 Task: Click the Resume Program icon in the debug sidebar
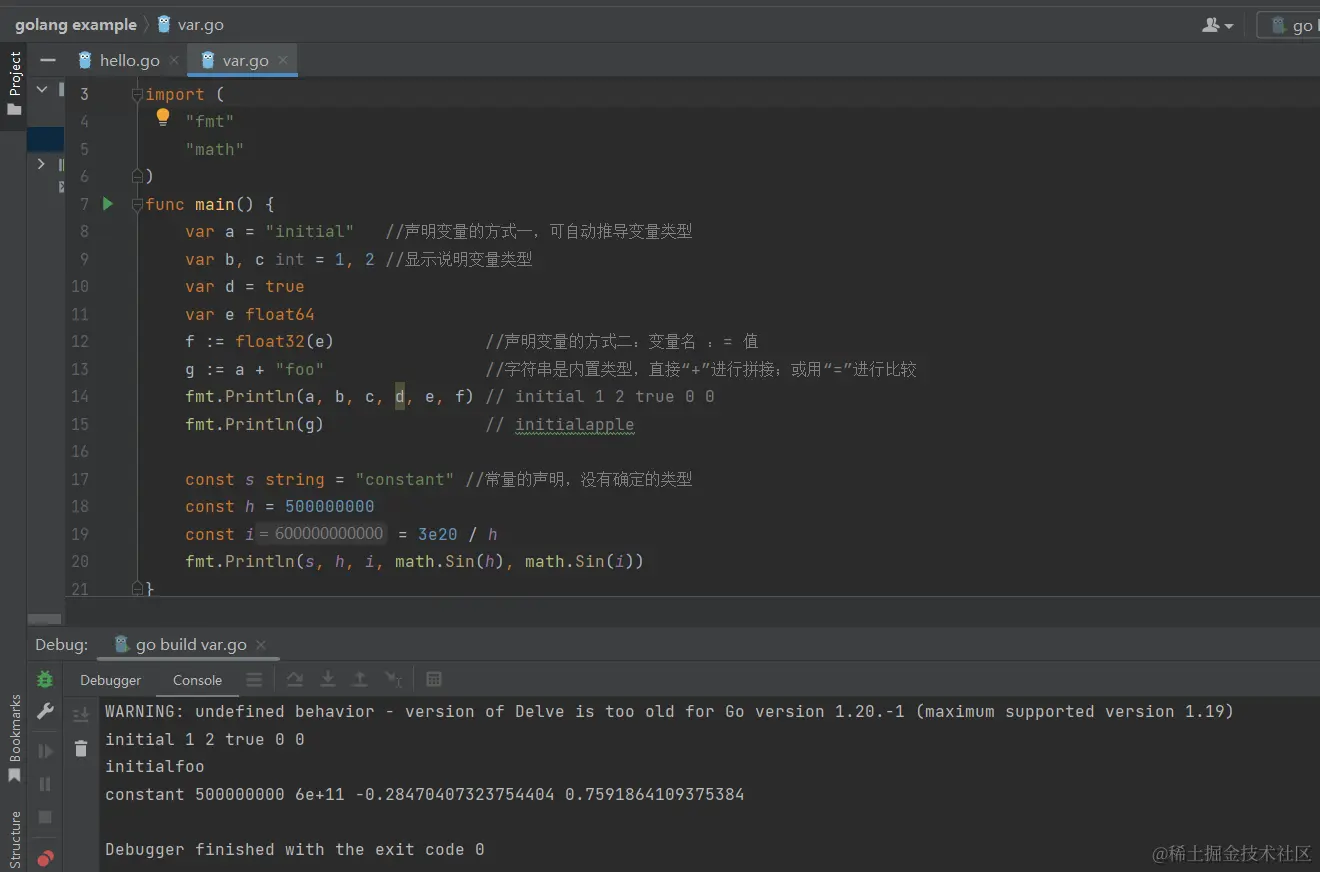[45, 751]
